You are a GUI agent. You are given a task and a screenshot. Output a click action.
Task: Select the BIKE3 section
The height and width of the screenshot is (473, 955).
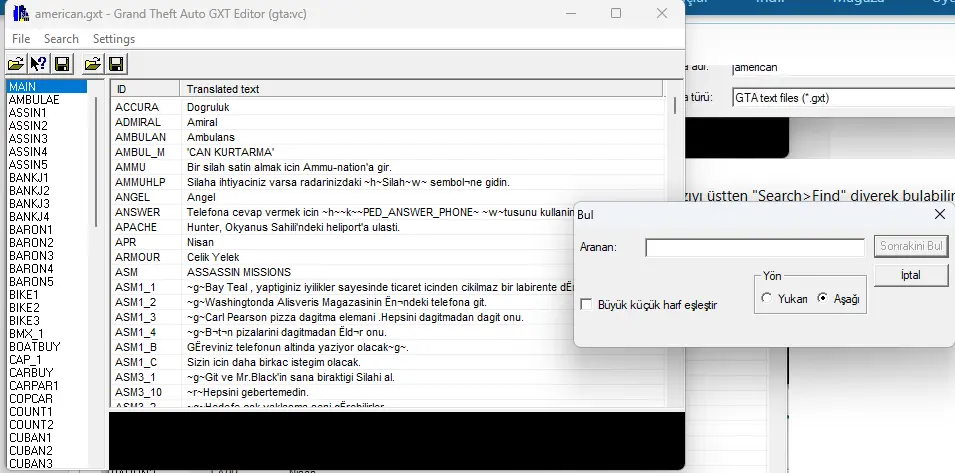[47, 320]
